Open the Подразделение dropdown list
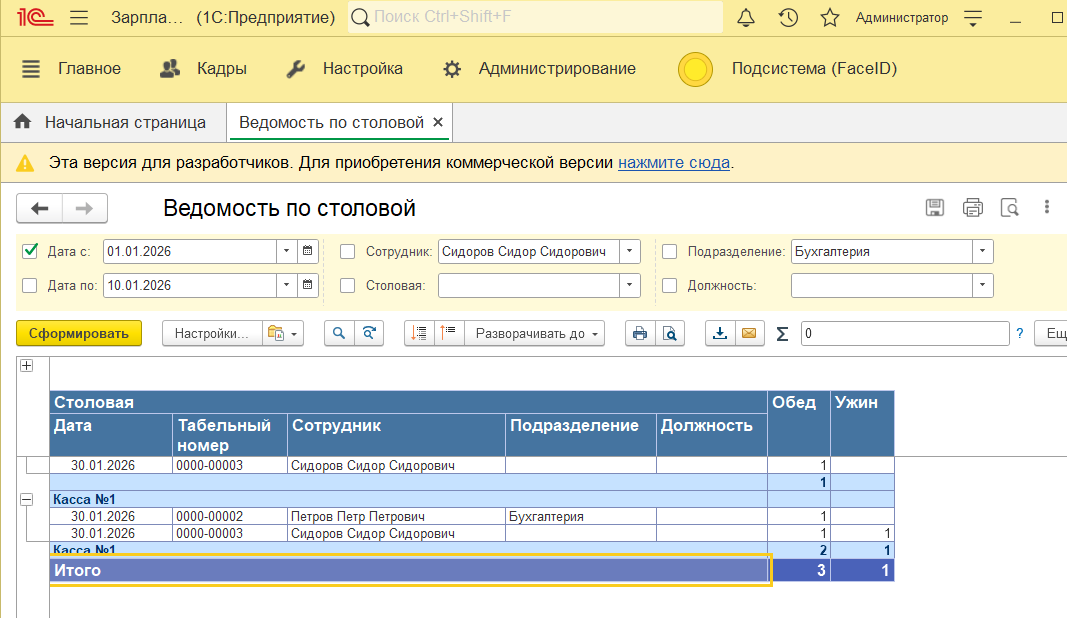Viewport: 1067px width, 618px height. pyautogui.click(x=983, y=252)
